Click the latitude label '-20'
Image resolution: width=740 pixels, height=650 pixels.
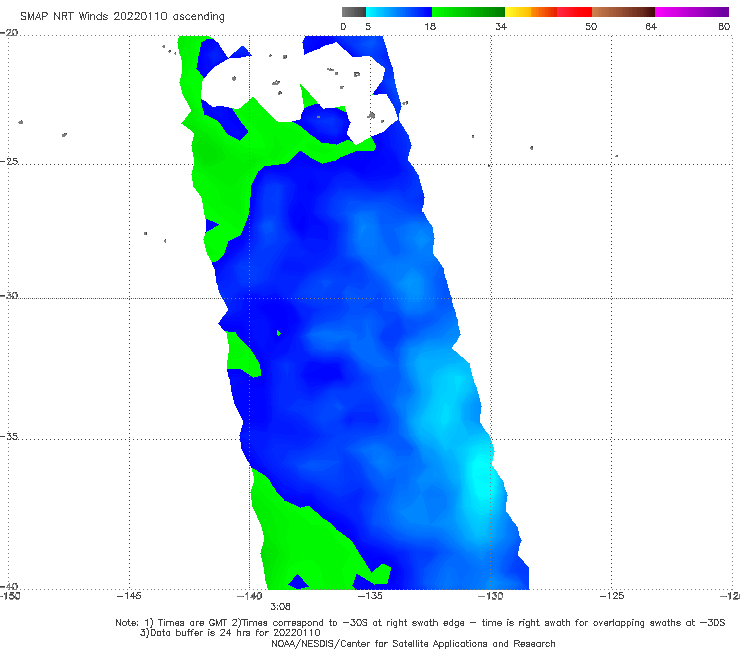coord(9,33)
